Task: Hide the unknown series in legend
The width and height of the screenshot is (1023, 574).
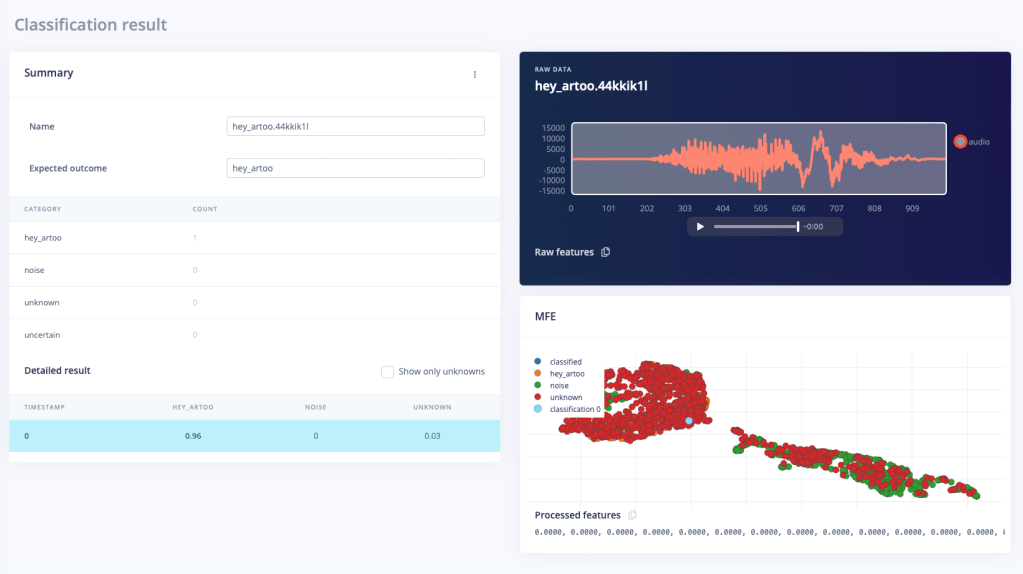Action: [540, 398]
